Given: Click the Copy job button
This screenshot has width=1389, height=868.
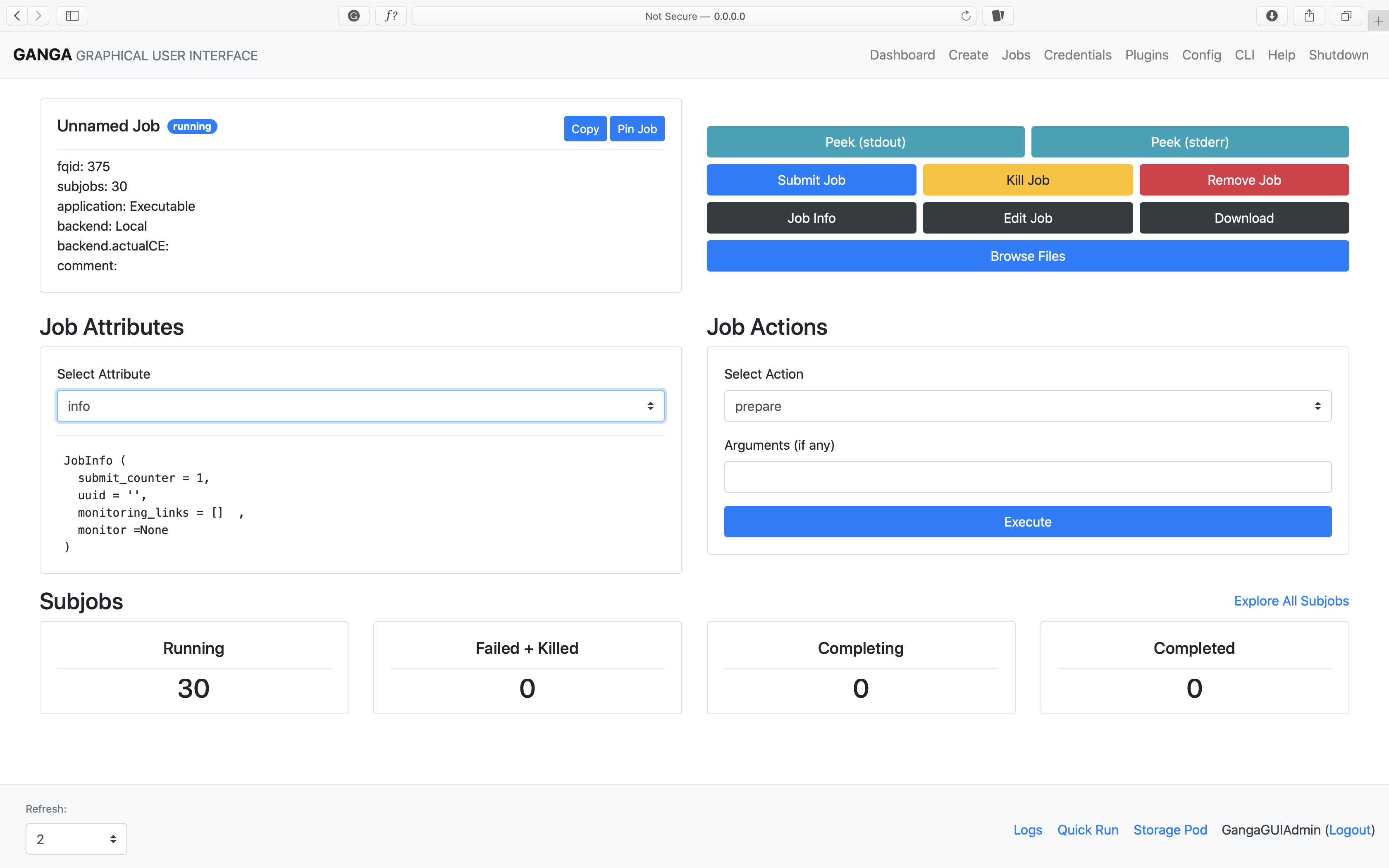Looking at the screenshot, I should click(x=585, y=129).
